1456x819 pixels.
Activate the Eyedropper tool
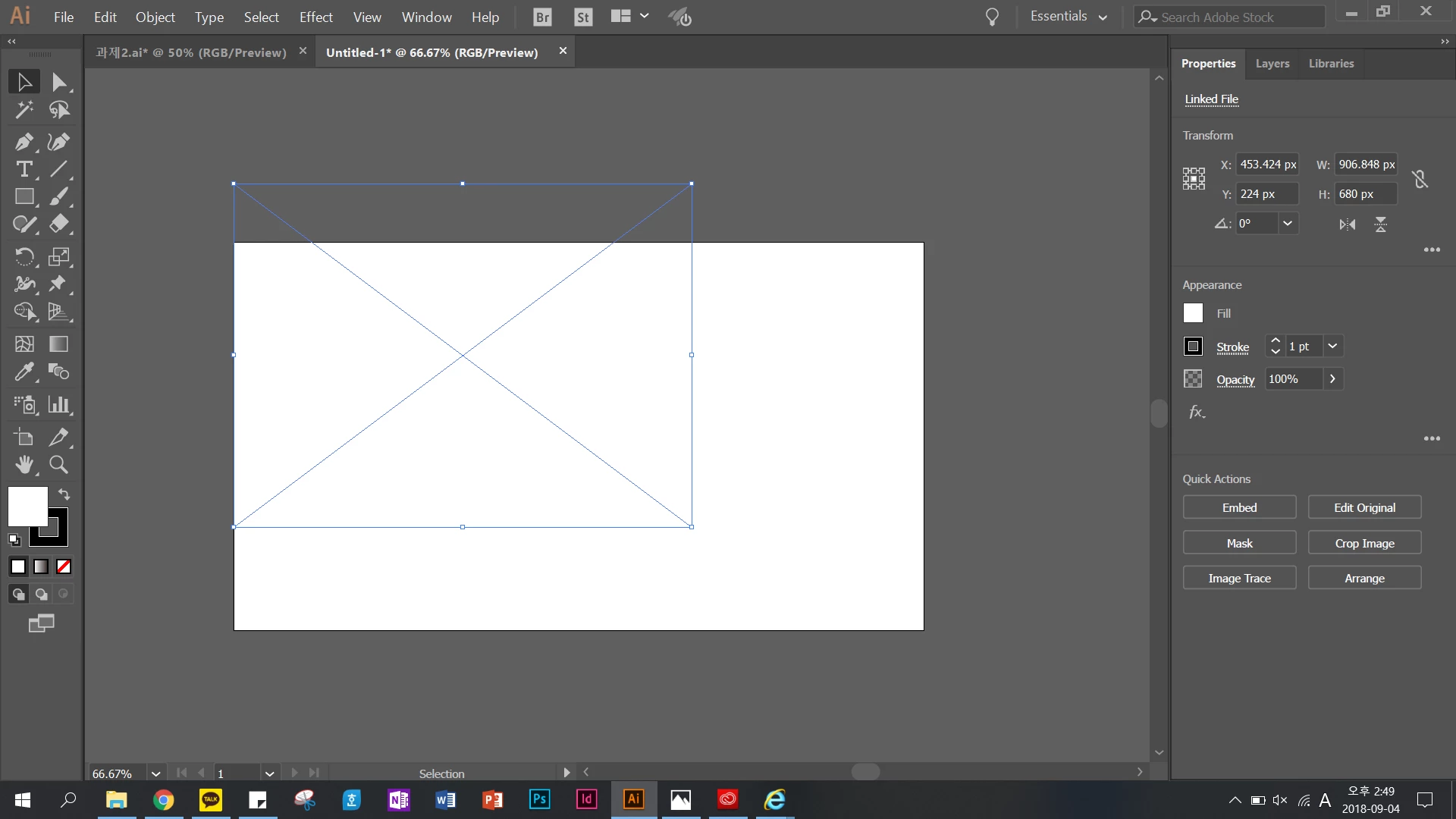pos(24,372)
